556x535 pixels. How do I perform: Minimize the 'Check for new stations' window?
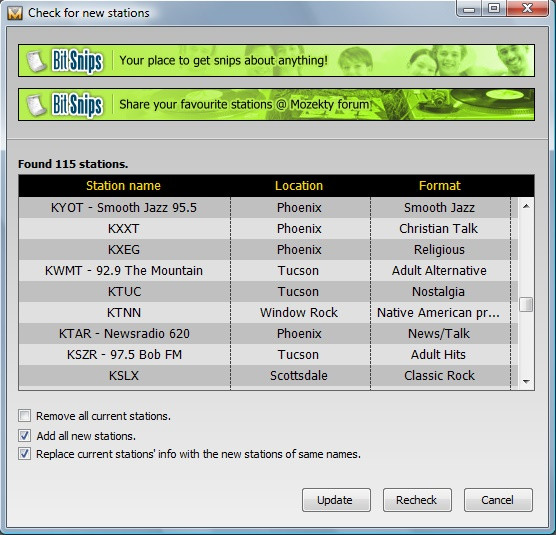(x=469, y=9)
